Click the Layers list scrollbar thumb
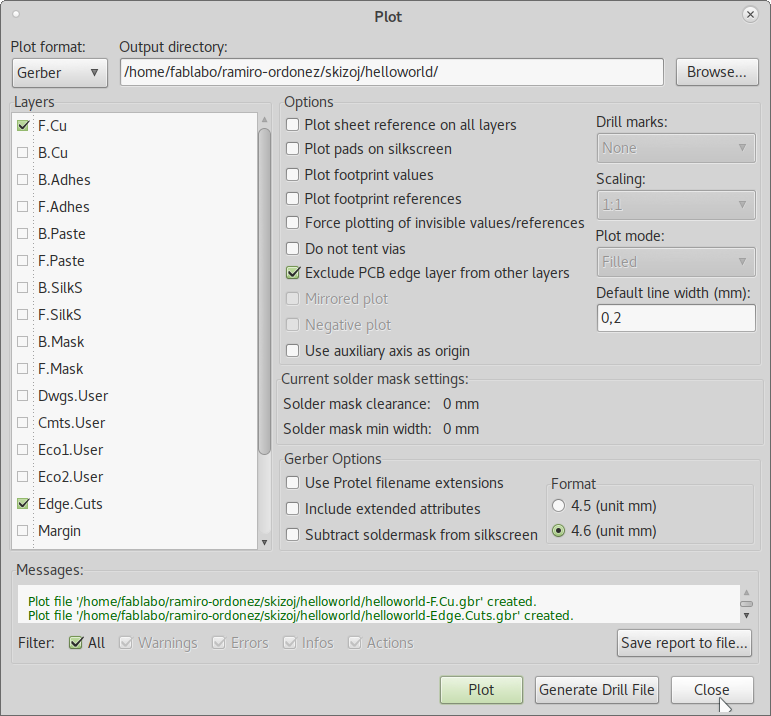The width and height of the screenshot is (771, 716). point(264,291)
